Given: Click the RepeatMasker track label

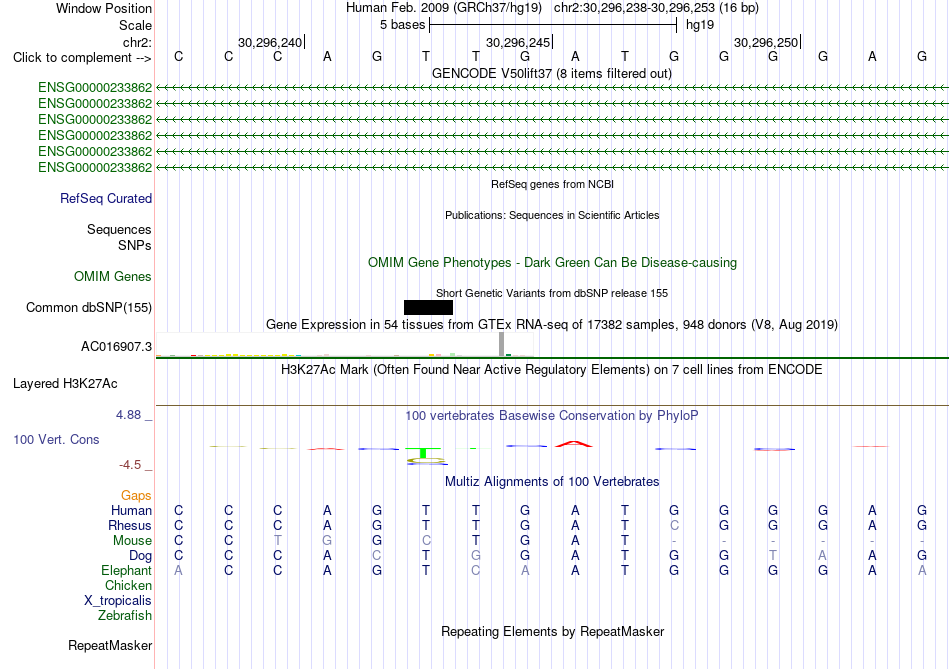Looking at the screenshot, I should 110,645.
